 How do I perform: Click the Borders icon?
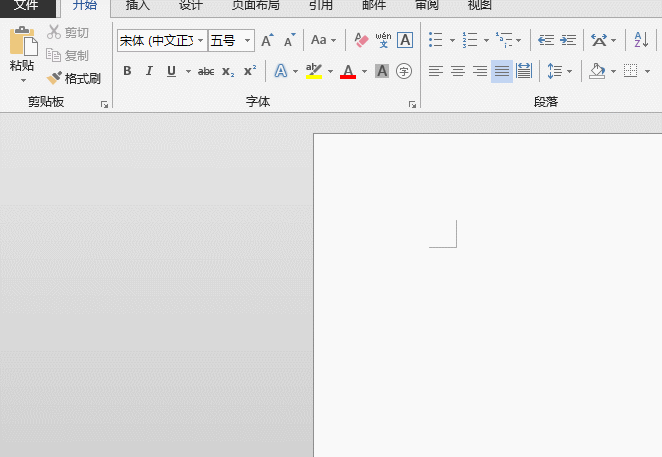point(630,71)
